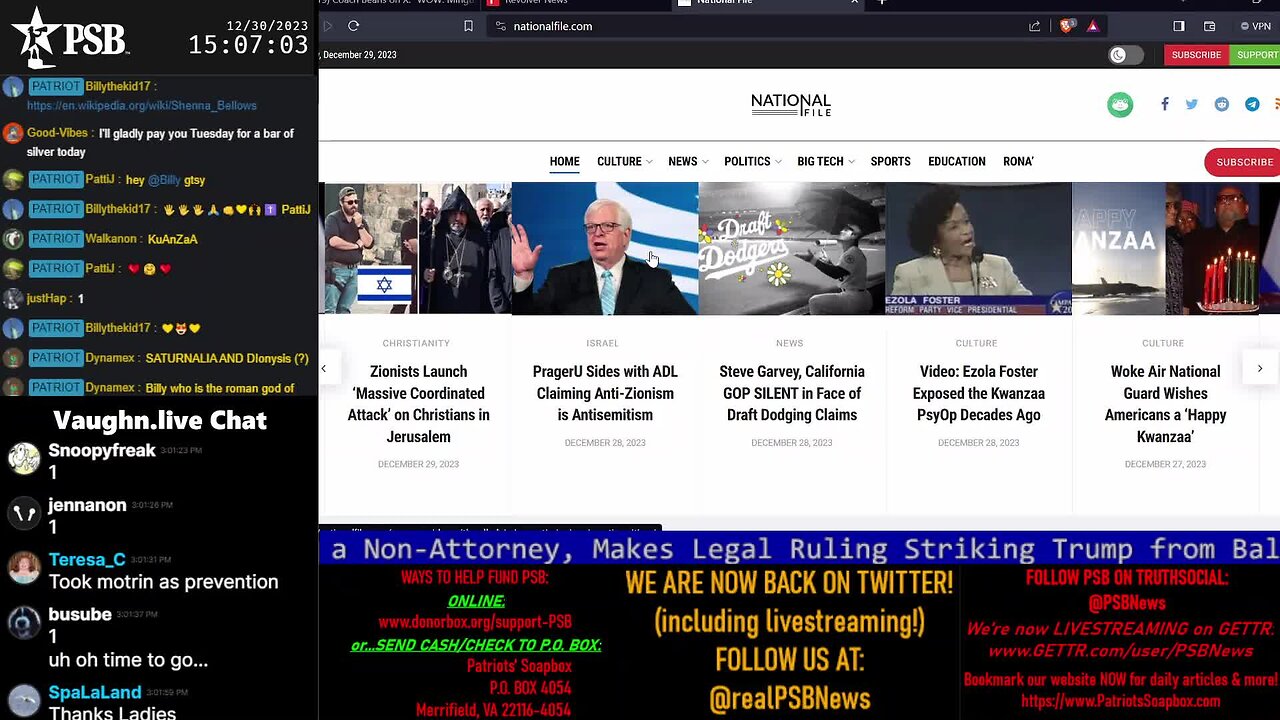Open the RONA' menu item
1280x720 pixels.
coord(1018,162)
